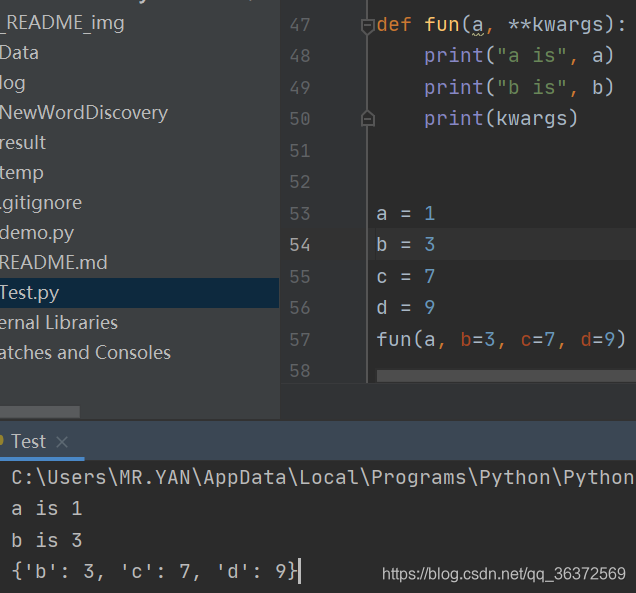Open the blog.csdn.net watermark link

[504, 574]
